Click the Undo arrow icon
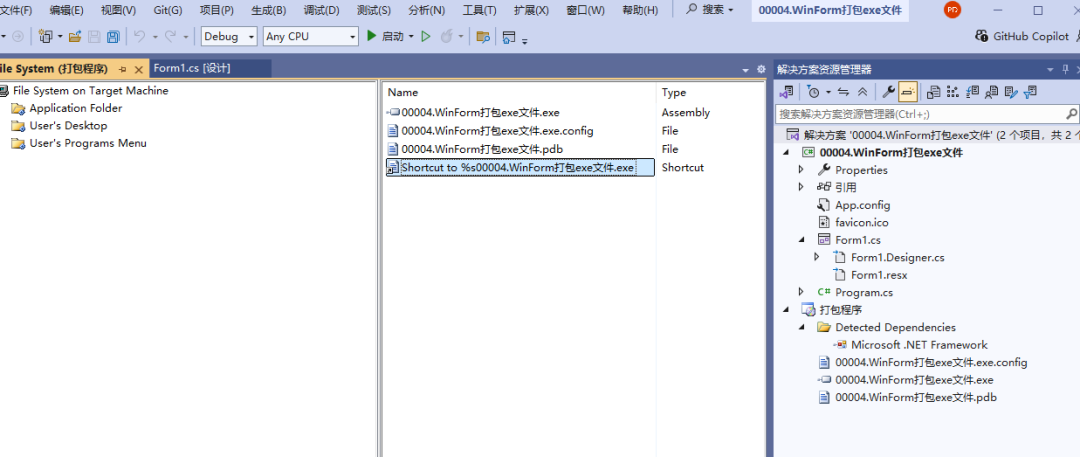Image resolution: width=1080 pixels, height=457 pixels. 140,37
